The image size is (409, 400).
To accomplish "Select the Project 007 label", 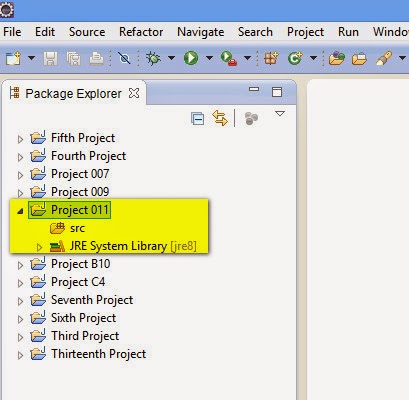I will pos(80,174).
